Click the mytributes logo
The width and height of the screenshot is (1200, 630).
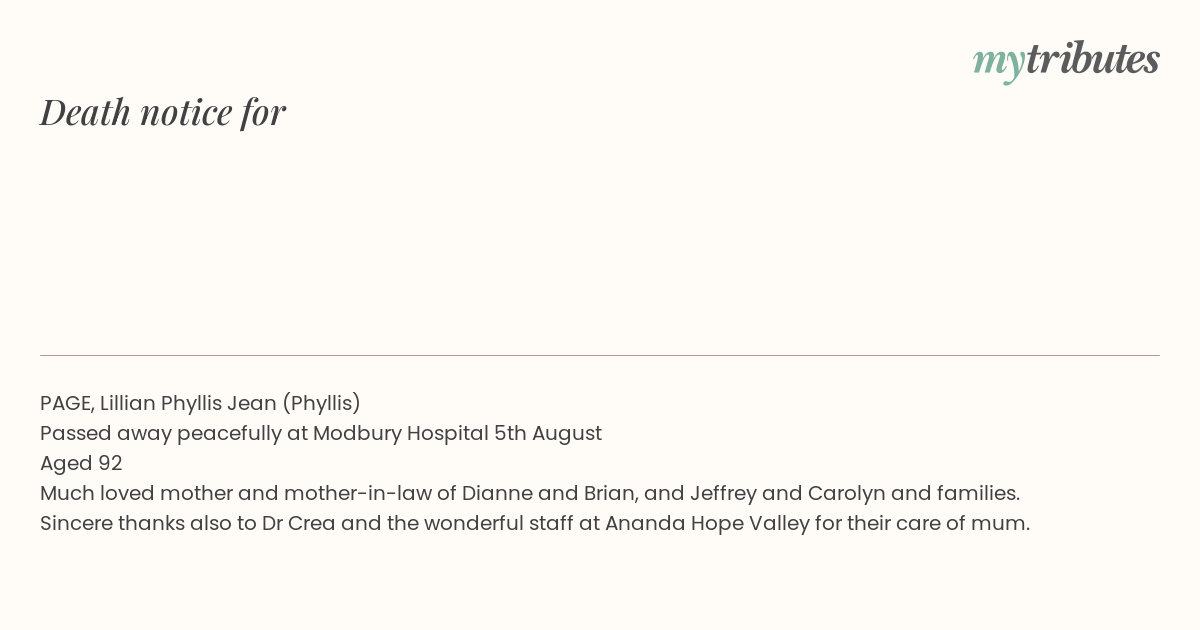[1066, 61]
